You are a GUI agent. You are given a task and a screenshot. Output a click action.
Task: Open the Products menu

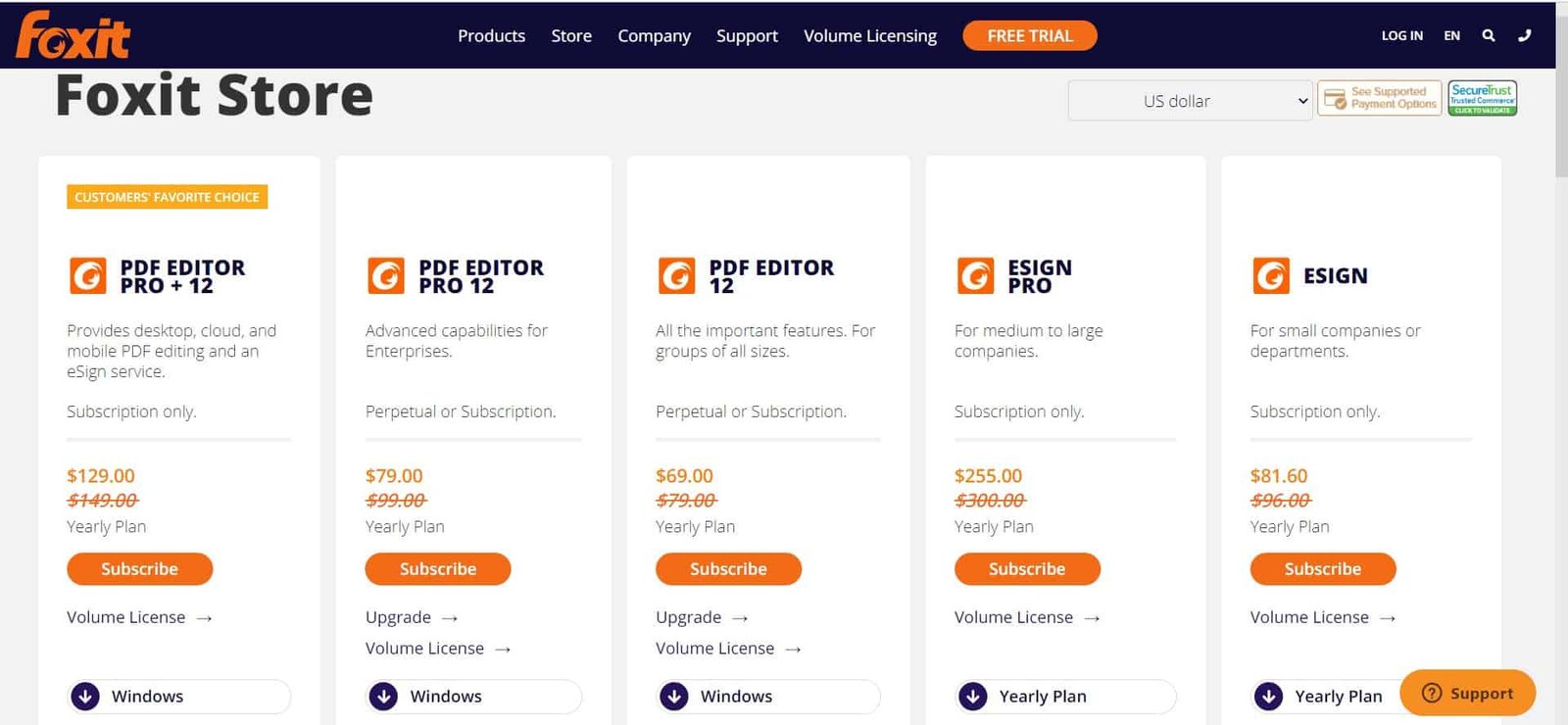[x=491, y=35]
